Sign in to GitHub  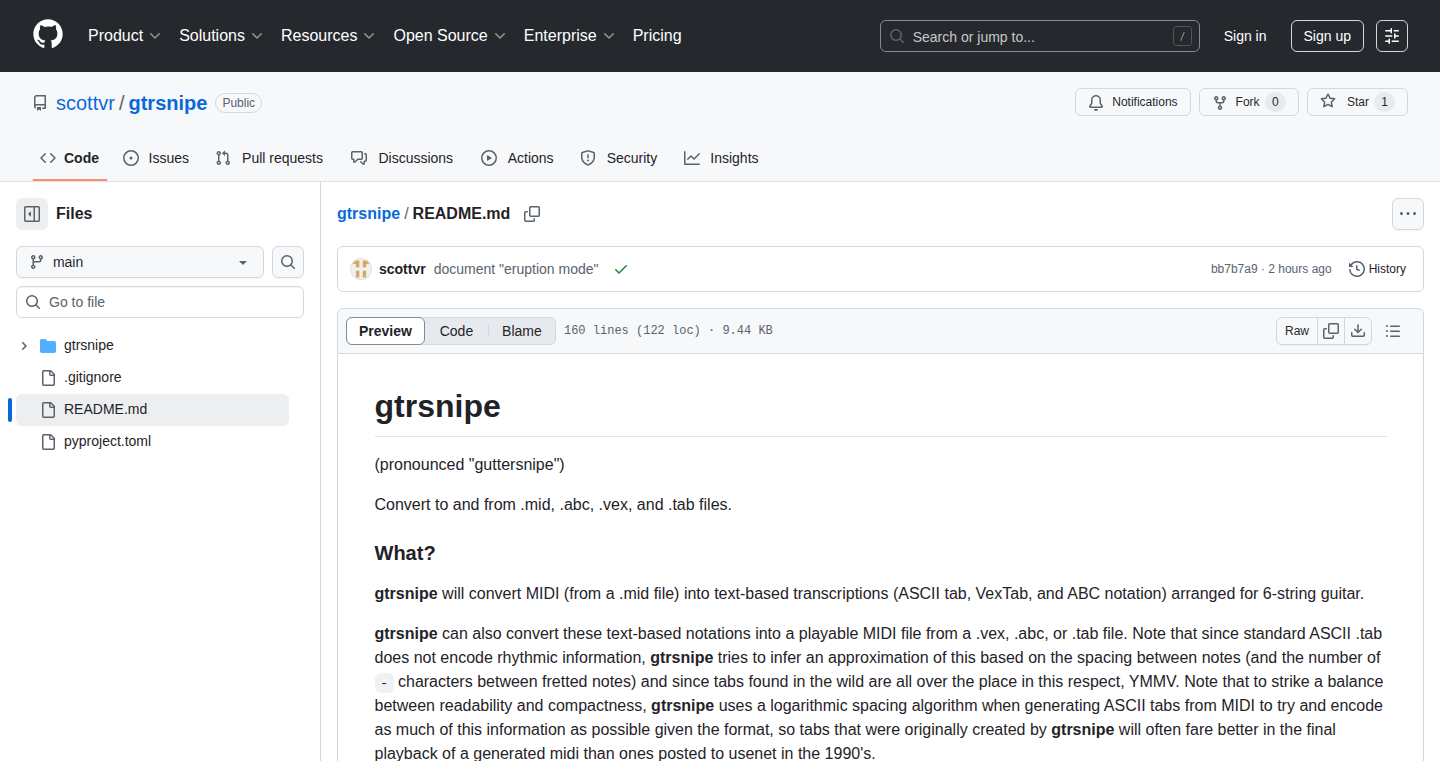(x=1245, y=36)
